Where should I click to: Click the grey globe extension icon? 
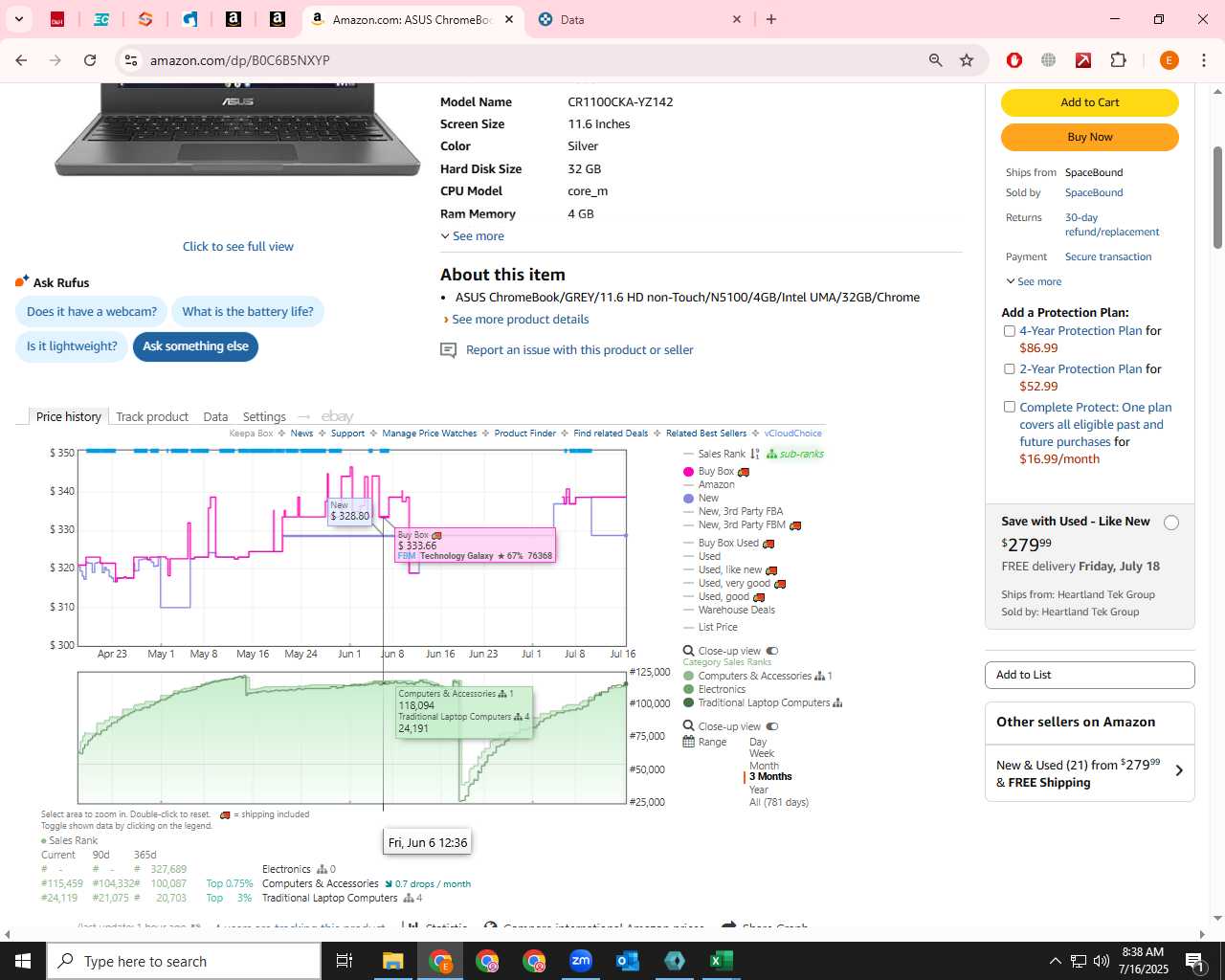tap(1049, 60)
